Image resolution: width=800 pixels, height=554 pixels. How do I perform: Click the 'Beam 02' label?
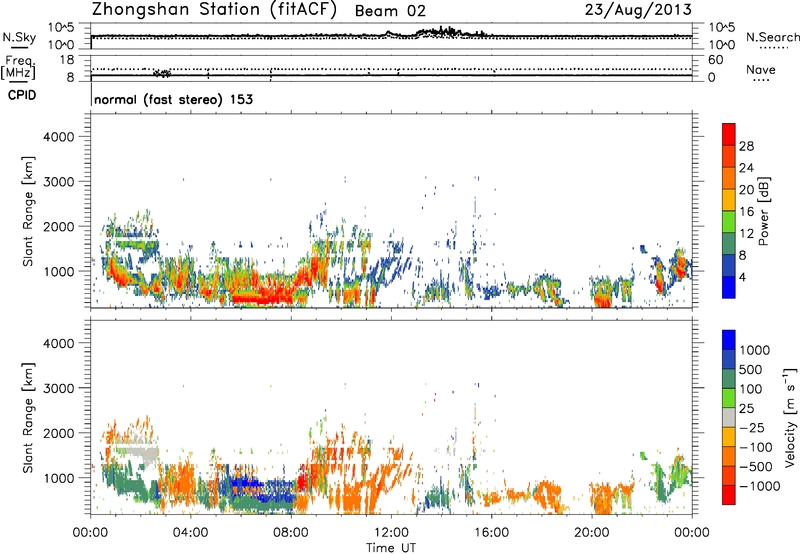point(390,11)
